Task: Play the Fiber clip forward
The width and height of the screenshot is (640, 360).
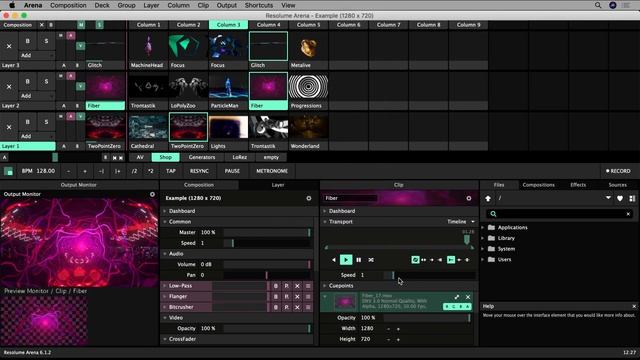Action: pyautogui.click(x=346, y=260)
